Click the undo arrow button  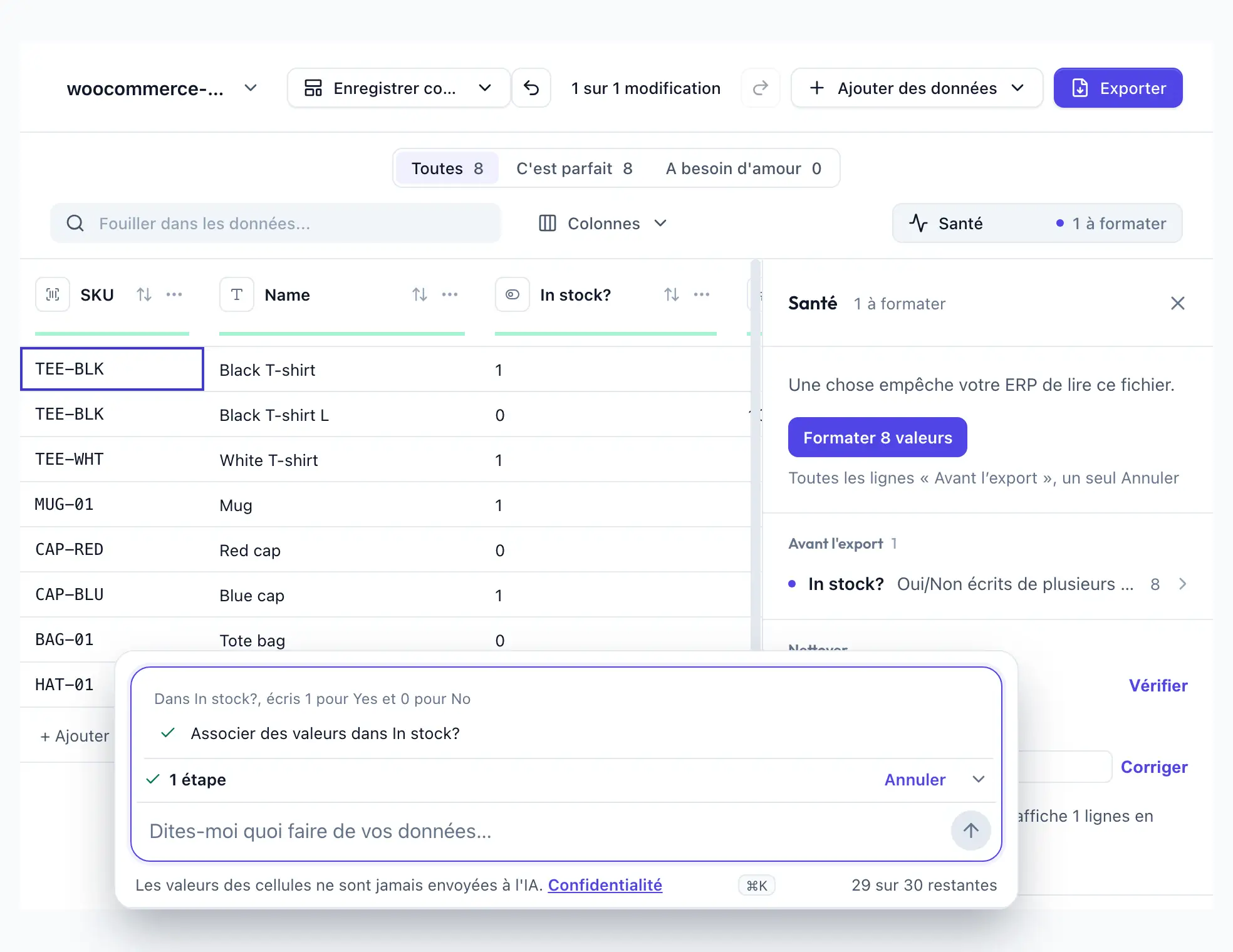(531, 88)
